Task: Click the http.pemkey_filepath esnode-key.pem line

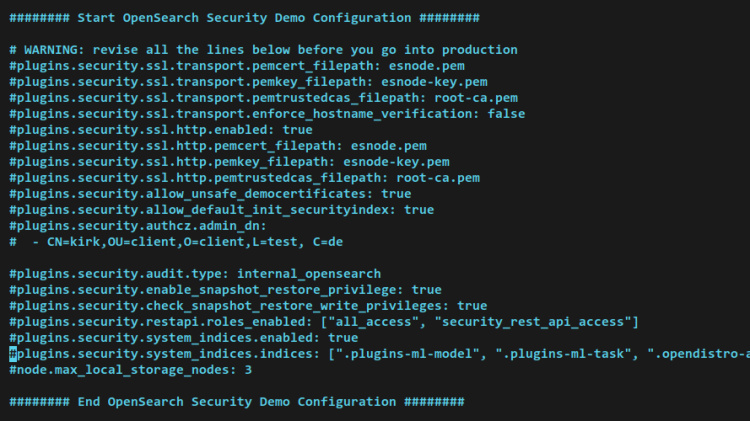Action: click(x=229, y=162)
